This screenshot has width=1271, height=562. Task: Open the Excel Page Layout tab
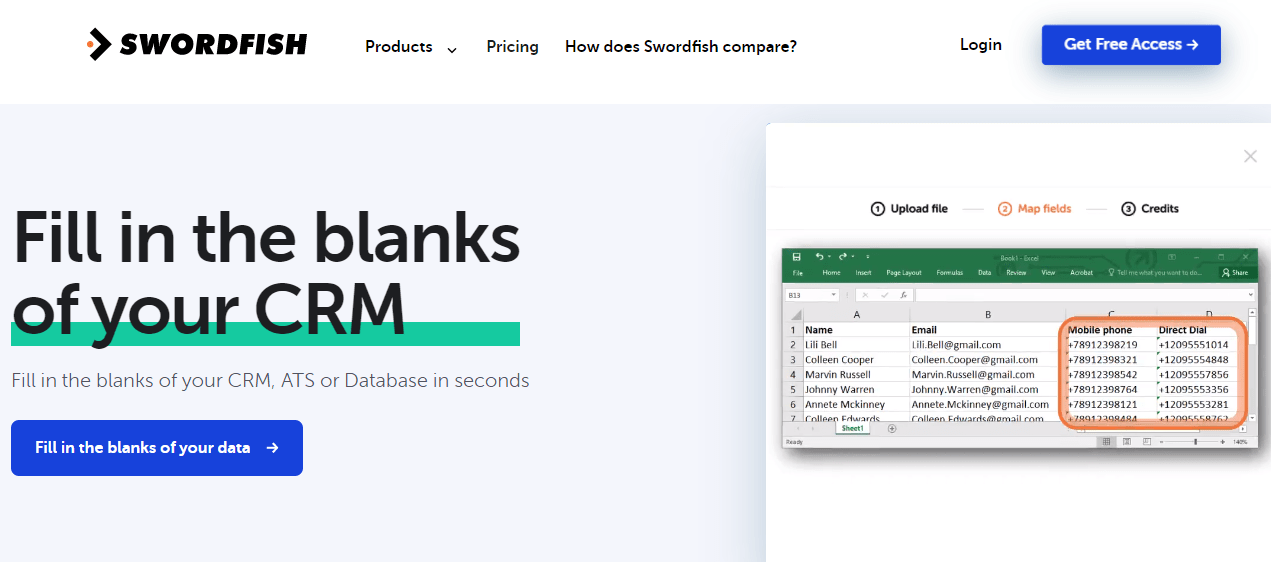(904, 273)
